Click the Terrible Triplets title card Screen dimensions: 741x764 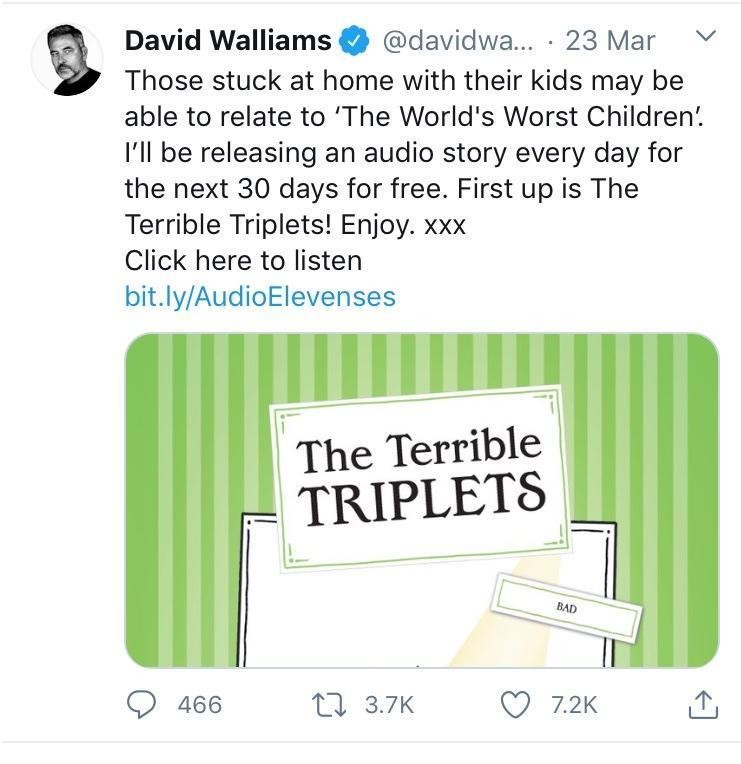[420, 478]
